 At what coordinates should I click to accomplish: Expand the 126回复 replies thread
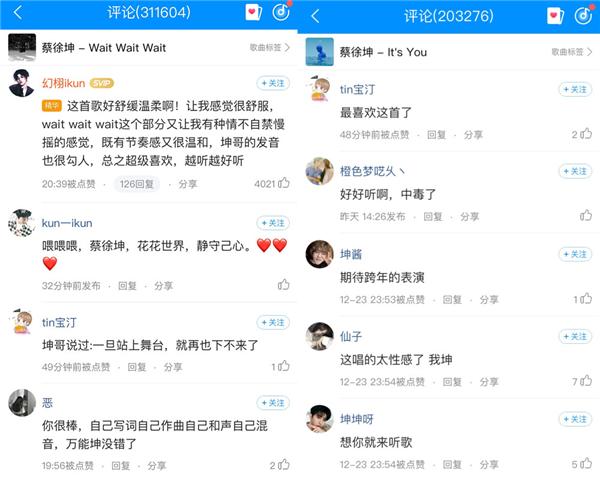point(137,184)
